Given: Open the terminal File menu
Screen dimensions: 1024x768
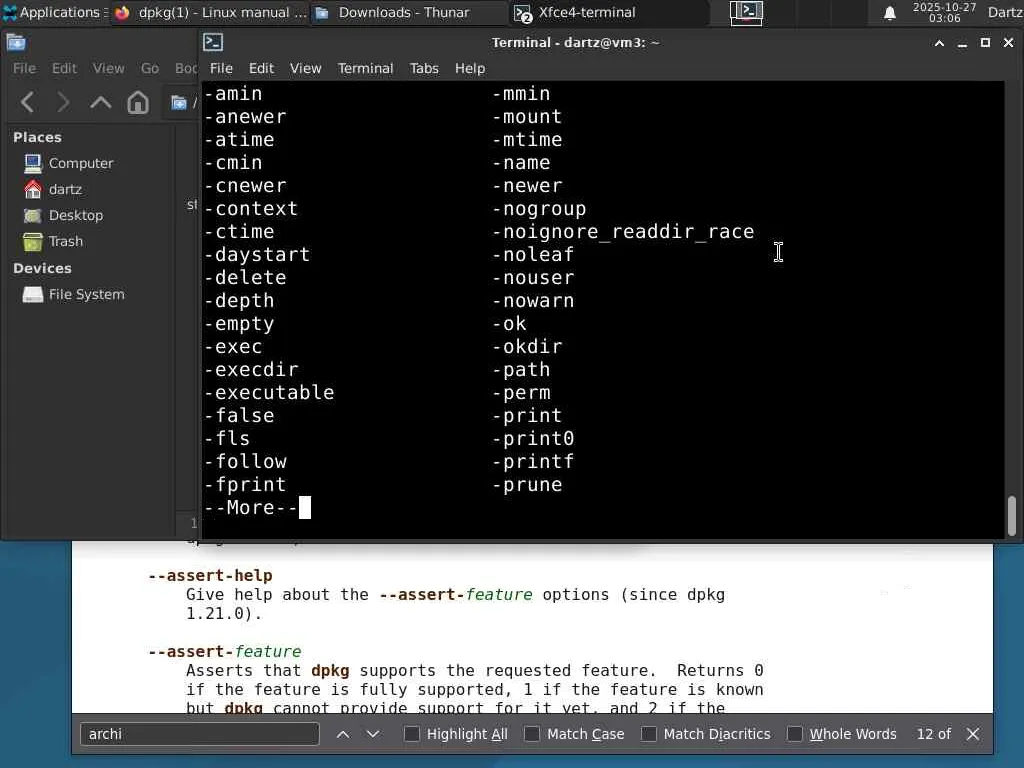Looking at the screenshot, I should pos(221,68).
